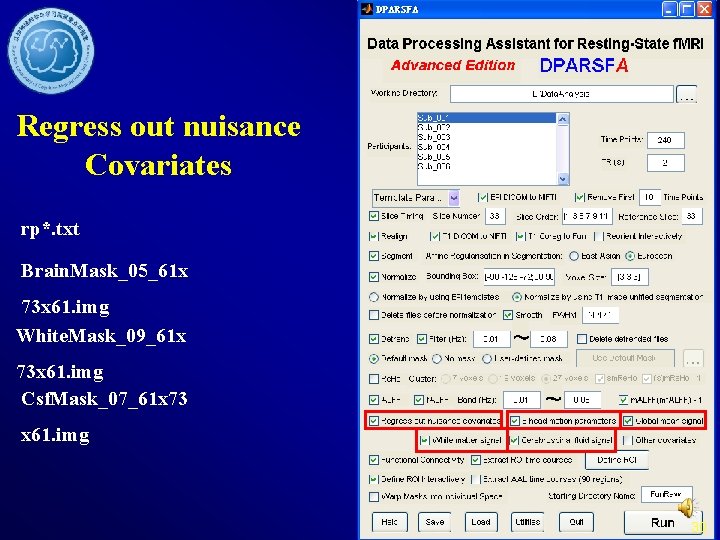
Task: Click the Save button
Action: tap(434, 522)
